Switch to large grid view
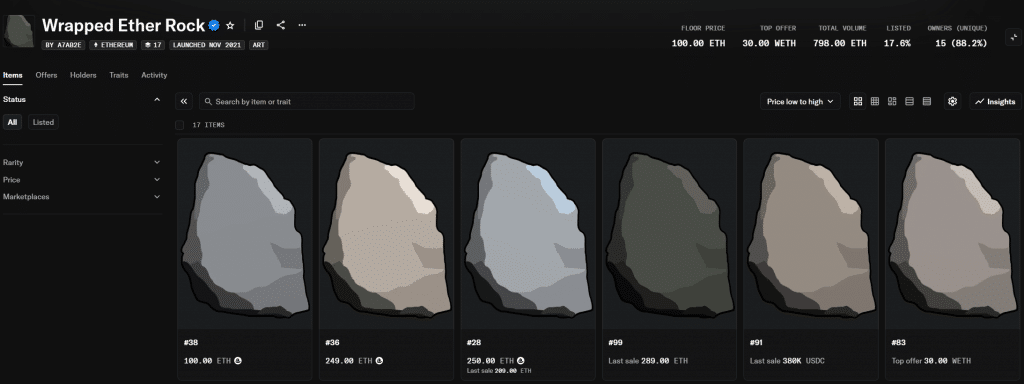Viewport: 1024px width, 384px height. 858,101
